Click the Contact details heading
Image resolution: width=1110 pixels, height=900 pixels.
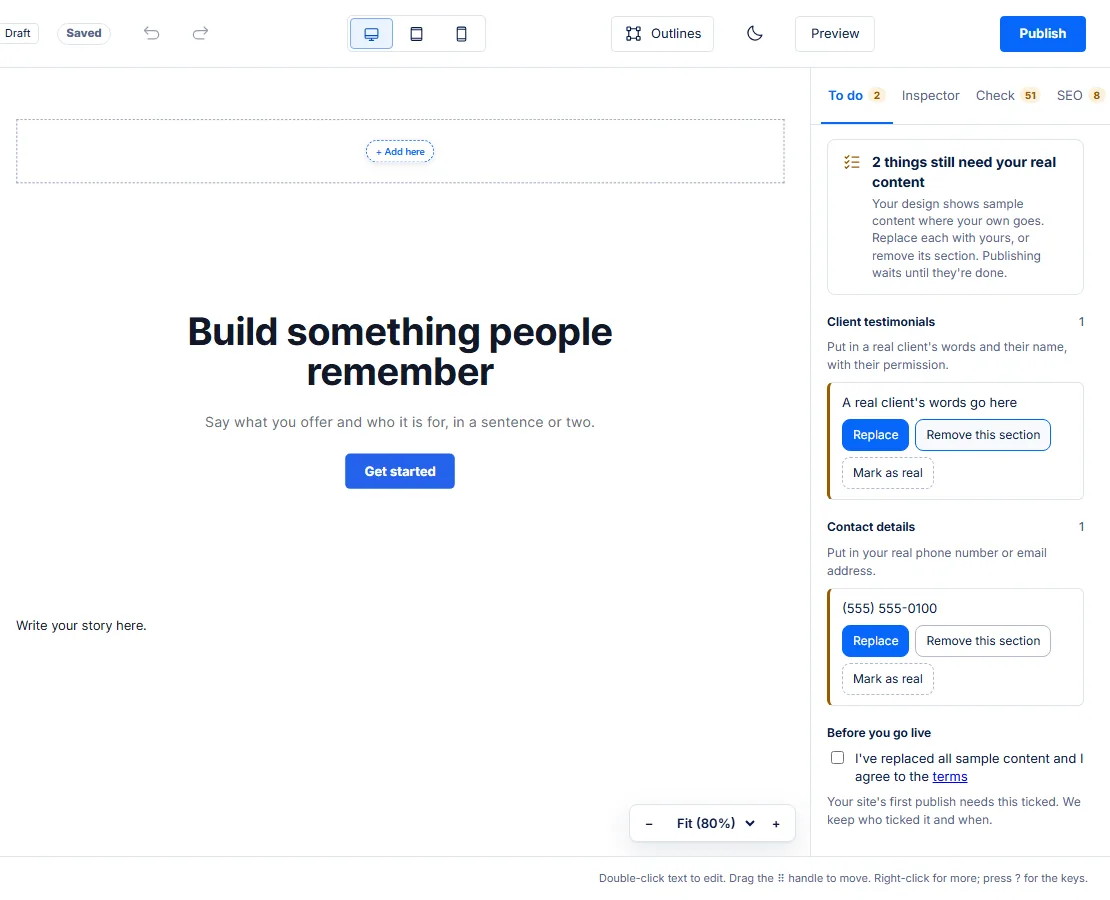click(871, 527)
